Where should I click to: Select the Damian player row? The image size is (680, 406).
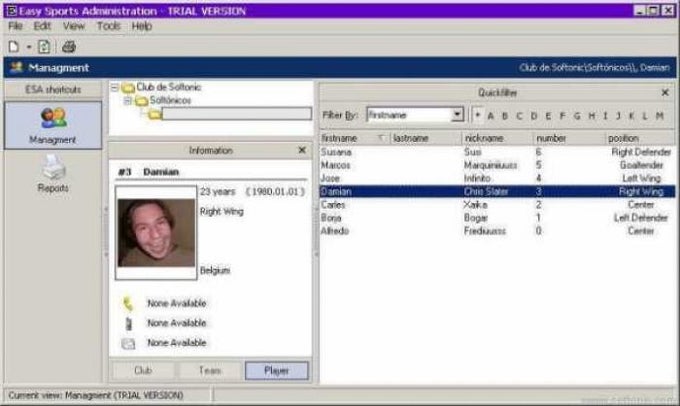[497, 191]
